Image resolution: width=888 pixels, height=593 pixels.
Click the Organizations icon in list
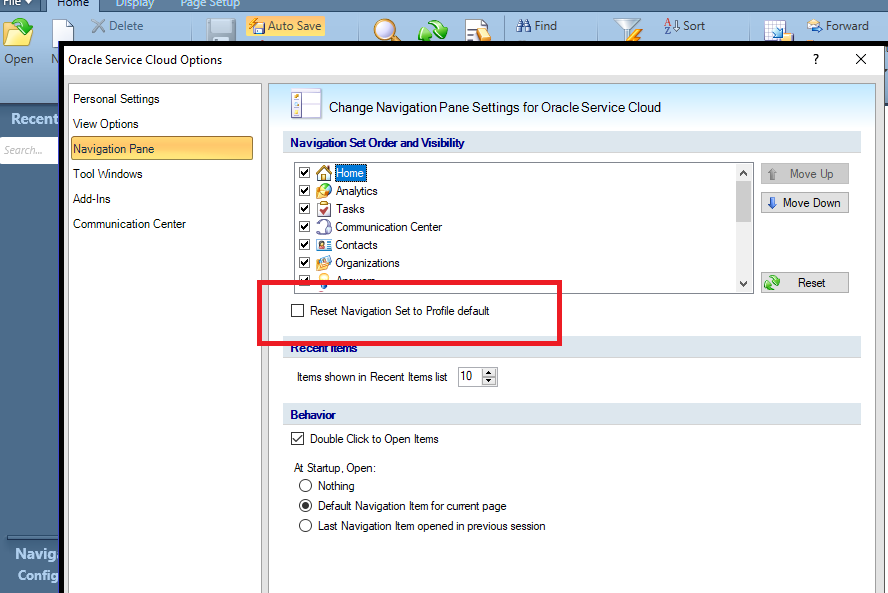(324, 263)
